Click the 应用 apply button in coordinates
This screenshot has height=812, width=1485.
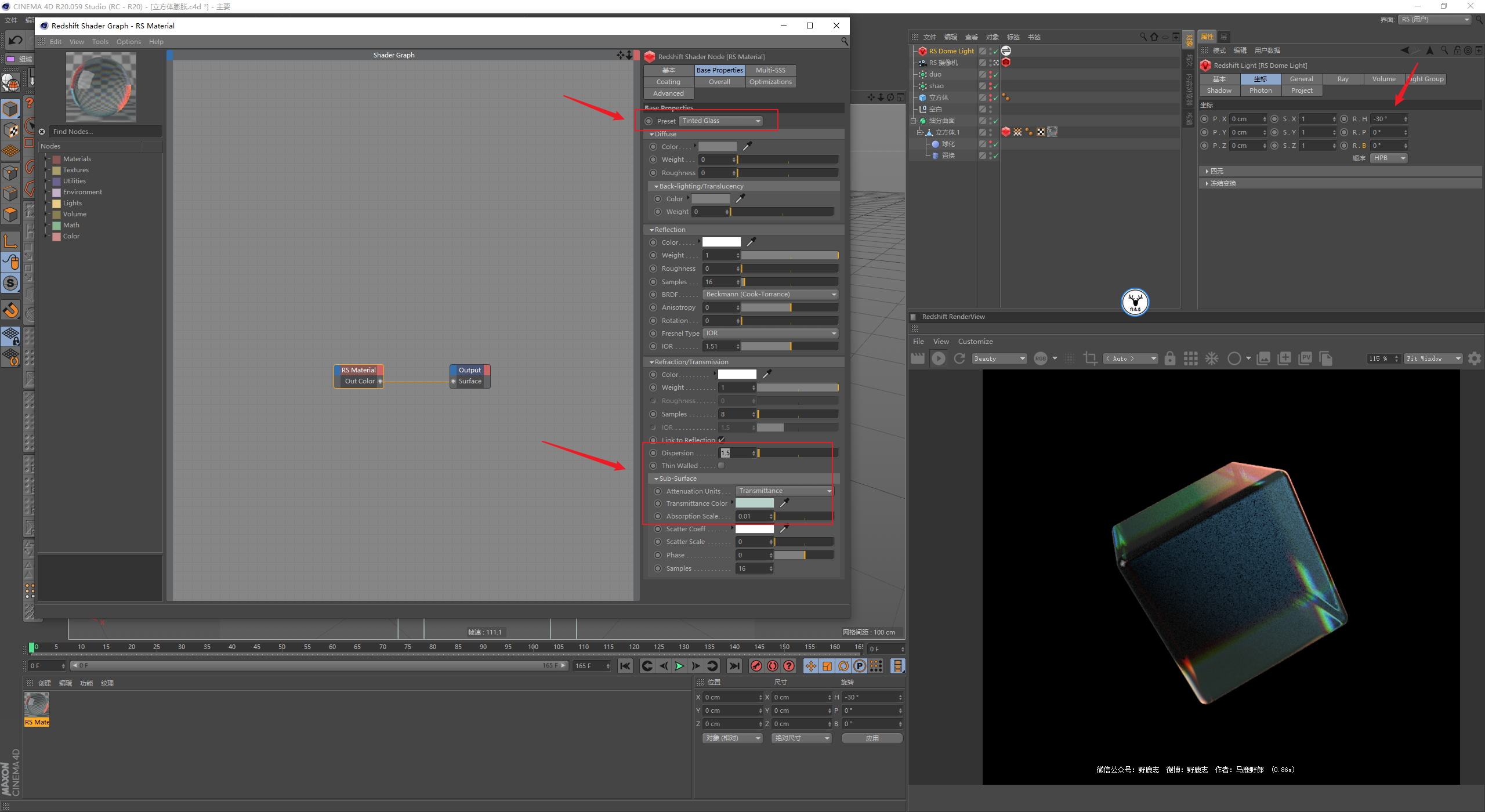point(872,738)
